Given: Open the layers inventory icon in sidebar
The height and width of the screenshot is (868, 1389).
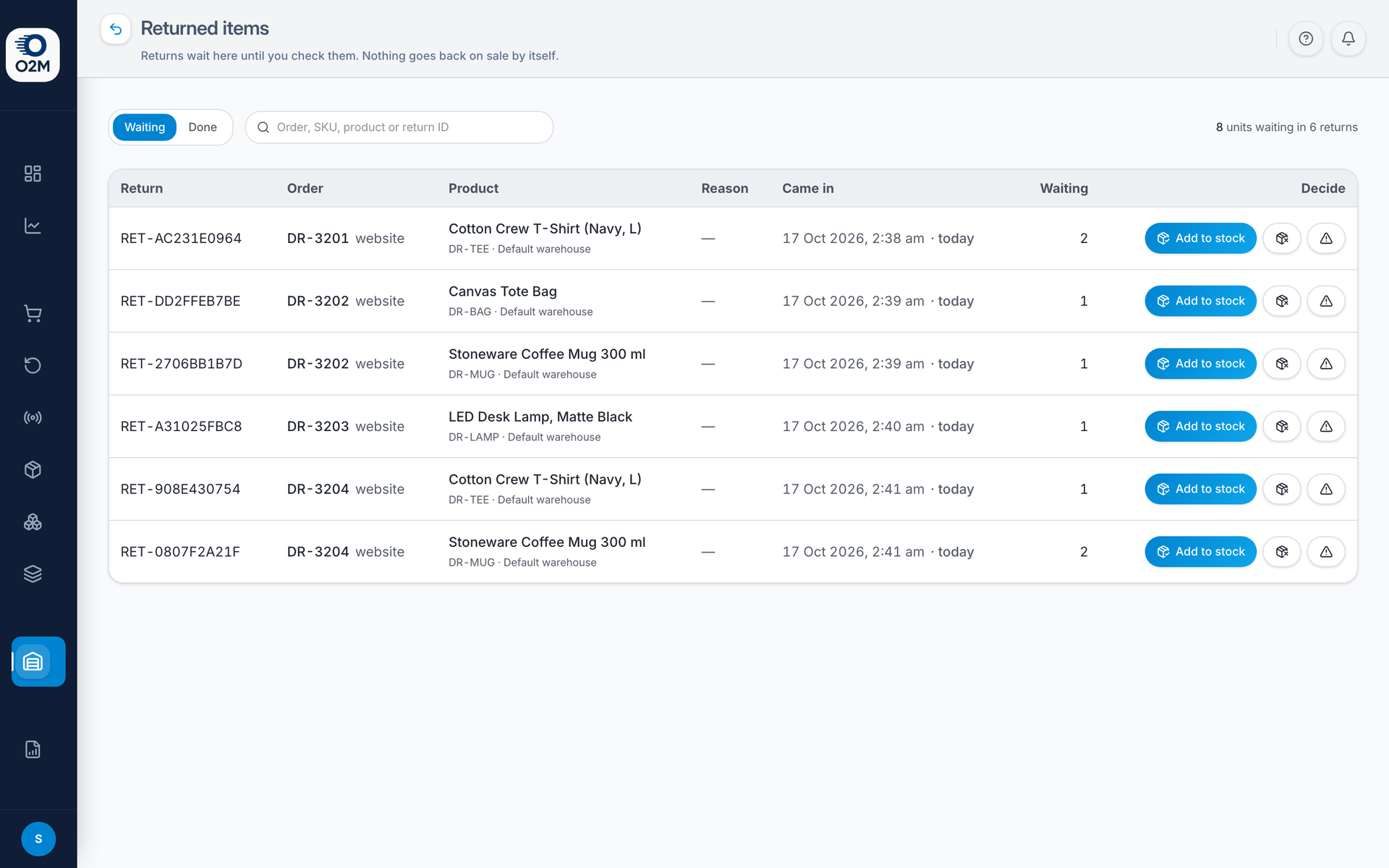Looking at the screenshot, I should point(33,574).
